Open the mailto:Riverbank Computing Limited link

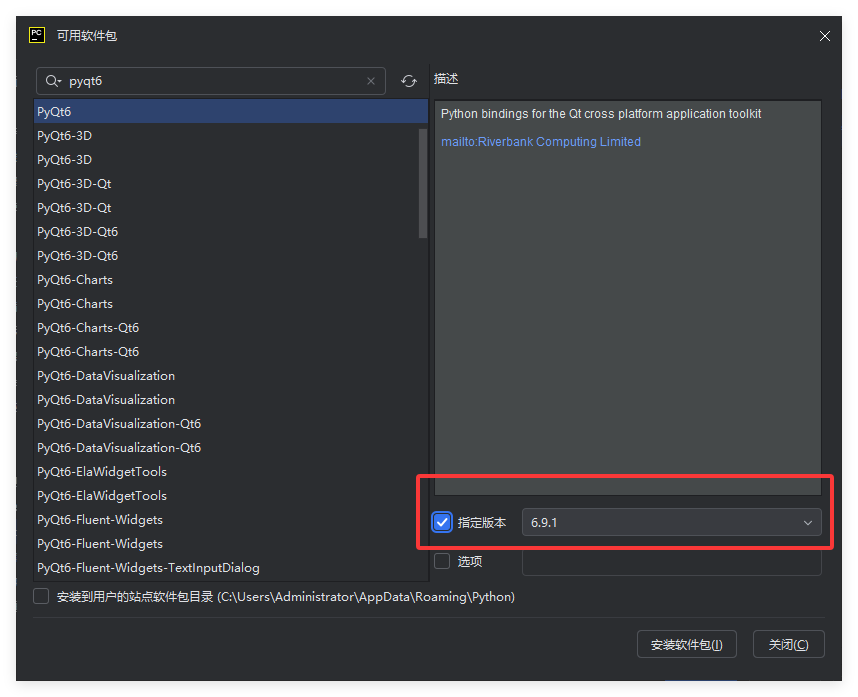coord(541,142)
